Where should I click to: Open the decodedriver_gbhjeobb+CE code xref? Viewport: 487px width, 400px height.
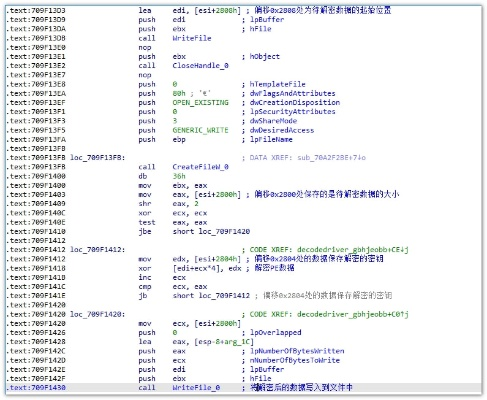pos(353,249)
